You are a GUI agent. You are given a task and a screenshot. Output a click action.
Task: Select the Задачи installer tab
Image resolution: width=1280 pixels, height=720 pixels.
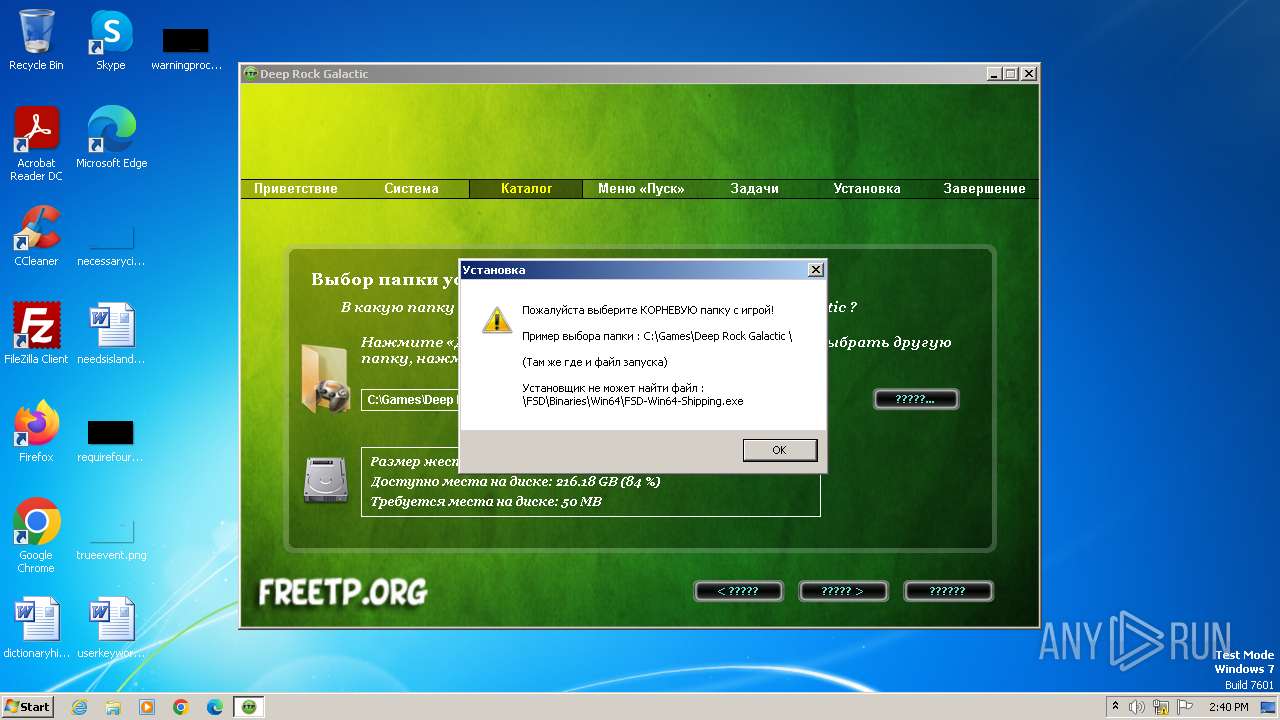[754, 189]
